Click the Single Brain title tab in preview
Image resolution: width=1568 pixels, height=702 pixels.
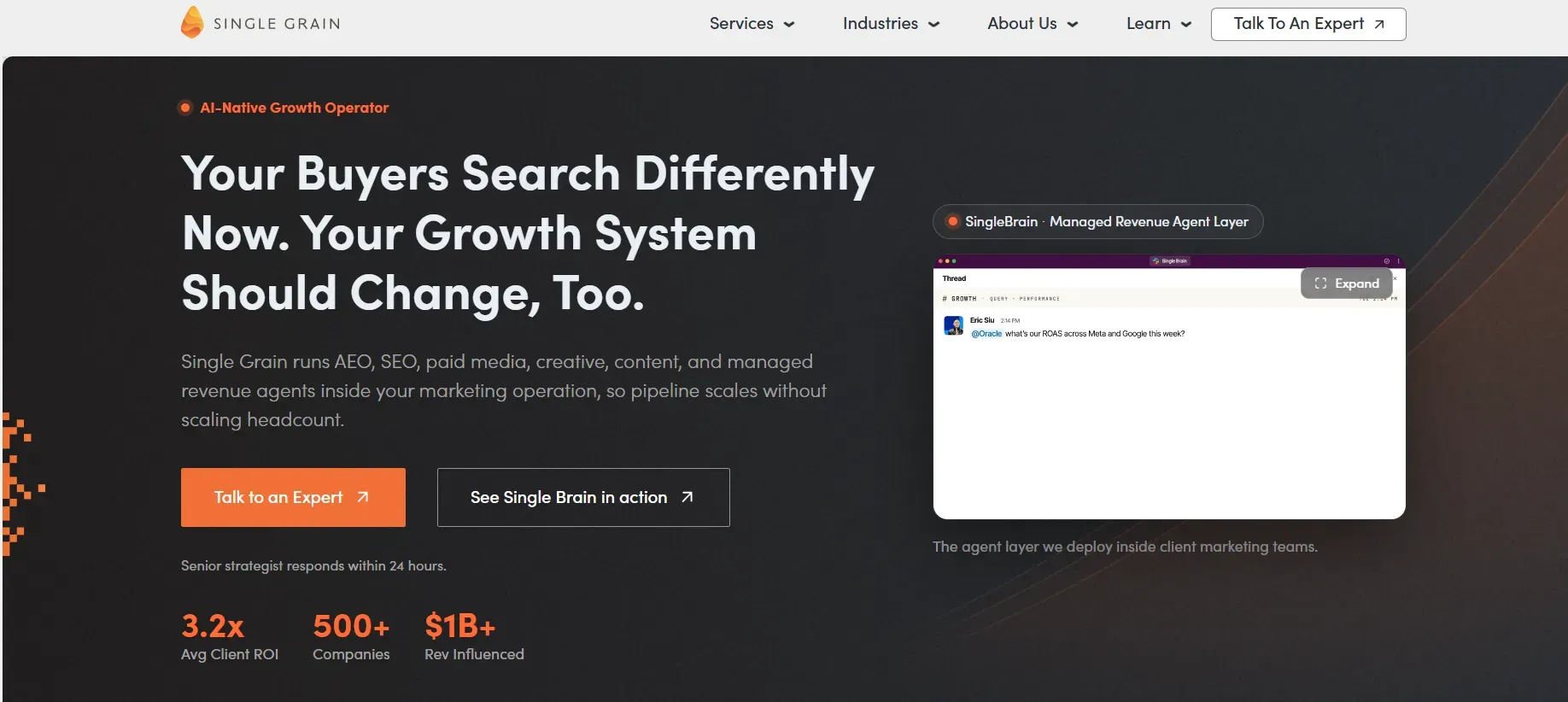1169,261
